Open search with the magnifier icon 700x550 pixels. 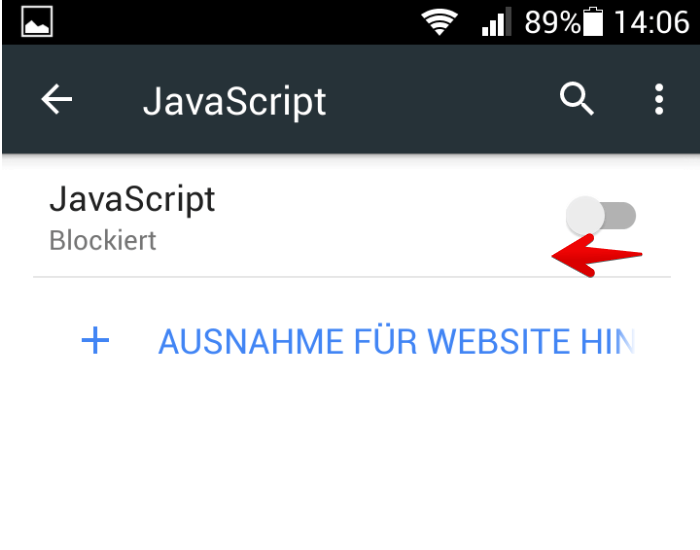576,99
